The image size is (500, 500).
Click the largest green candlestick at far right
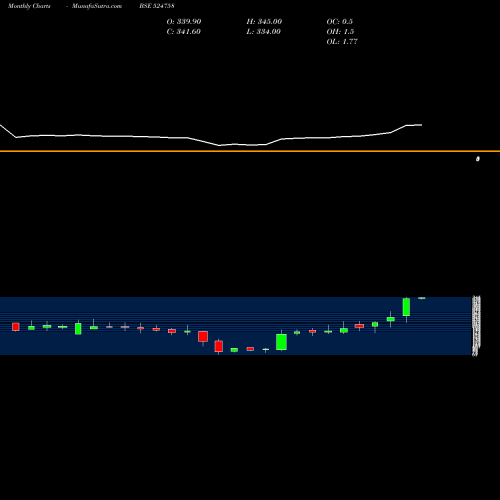point(406,307)
